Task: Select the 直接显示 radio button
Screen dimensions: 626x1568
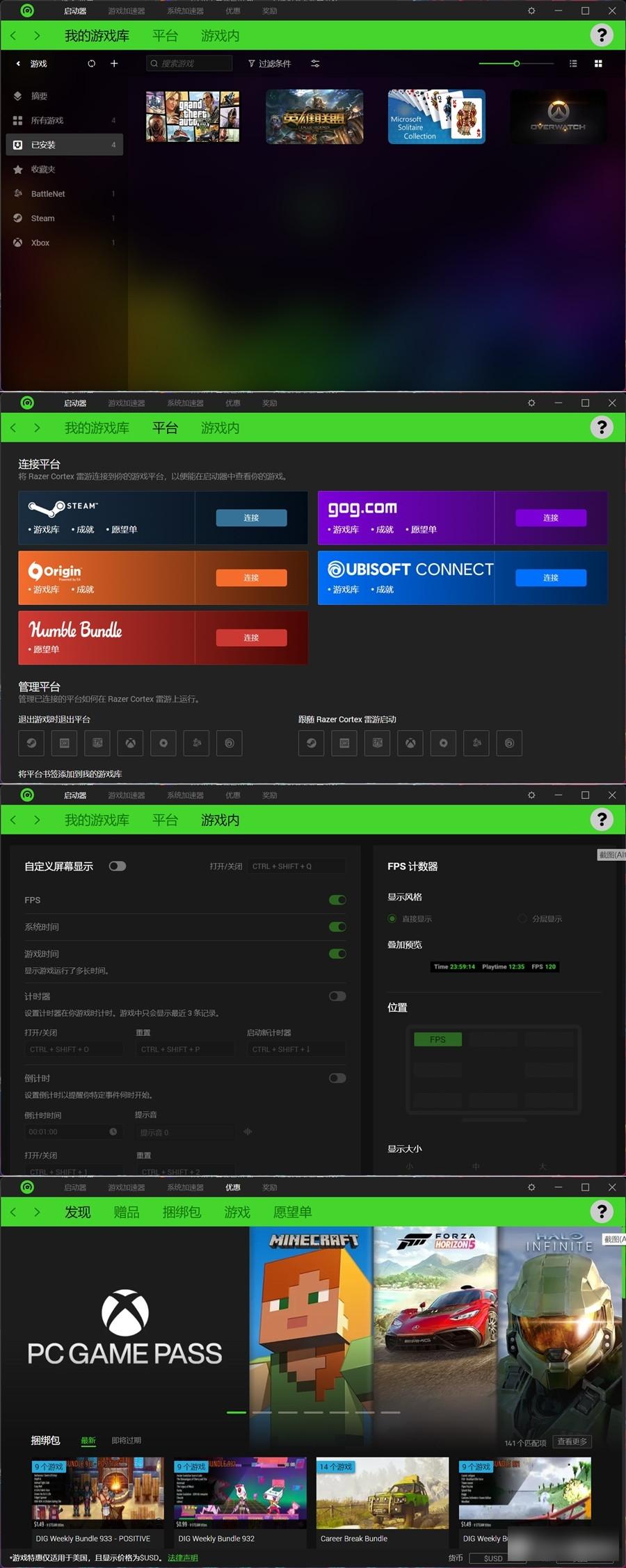Action: point(392,919)
